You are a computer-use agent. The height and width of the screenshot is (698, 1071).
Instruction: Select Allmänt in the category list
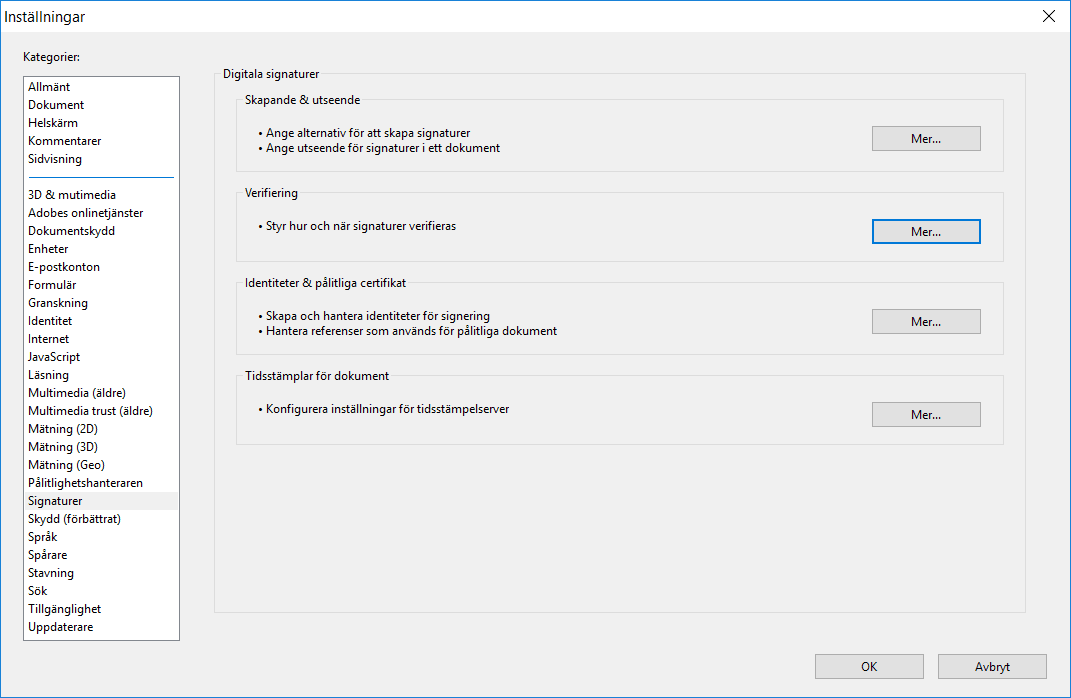tap(49, 87)
